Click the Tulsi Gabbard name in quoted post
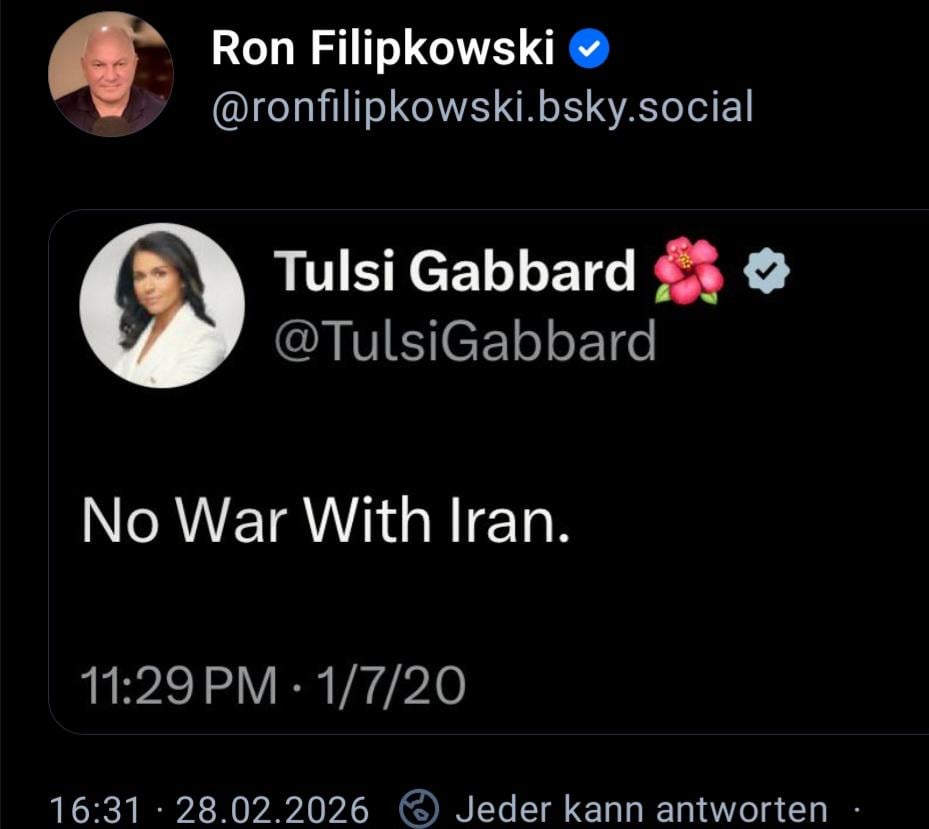929x829 pixels. click(x=454, y=272)
